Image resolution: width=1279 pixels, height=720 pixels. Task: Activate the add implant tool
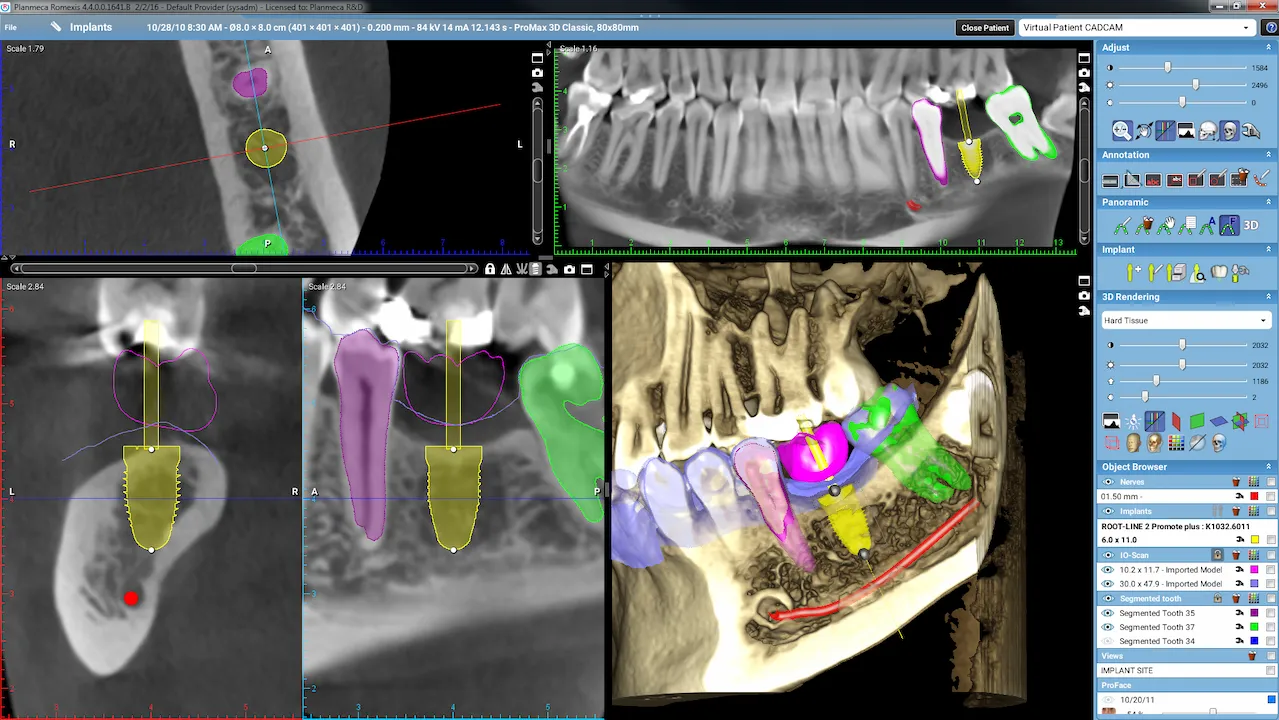click(1135, 271)
